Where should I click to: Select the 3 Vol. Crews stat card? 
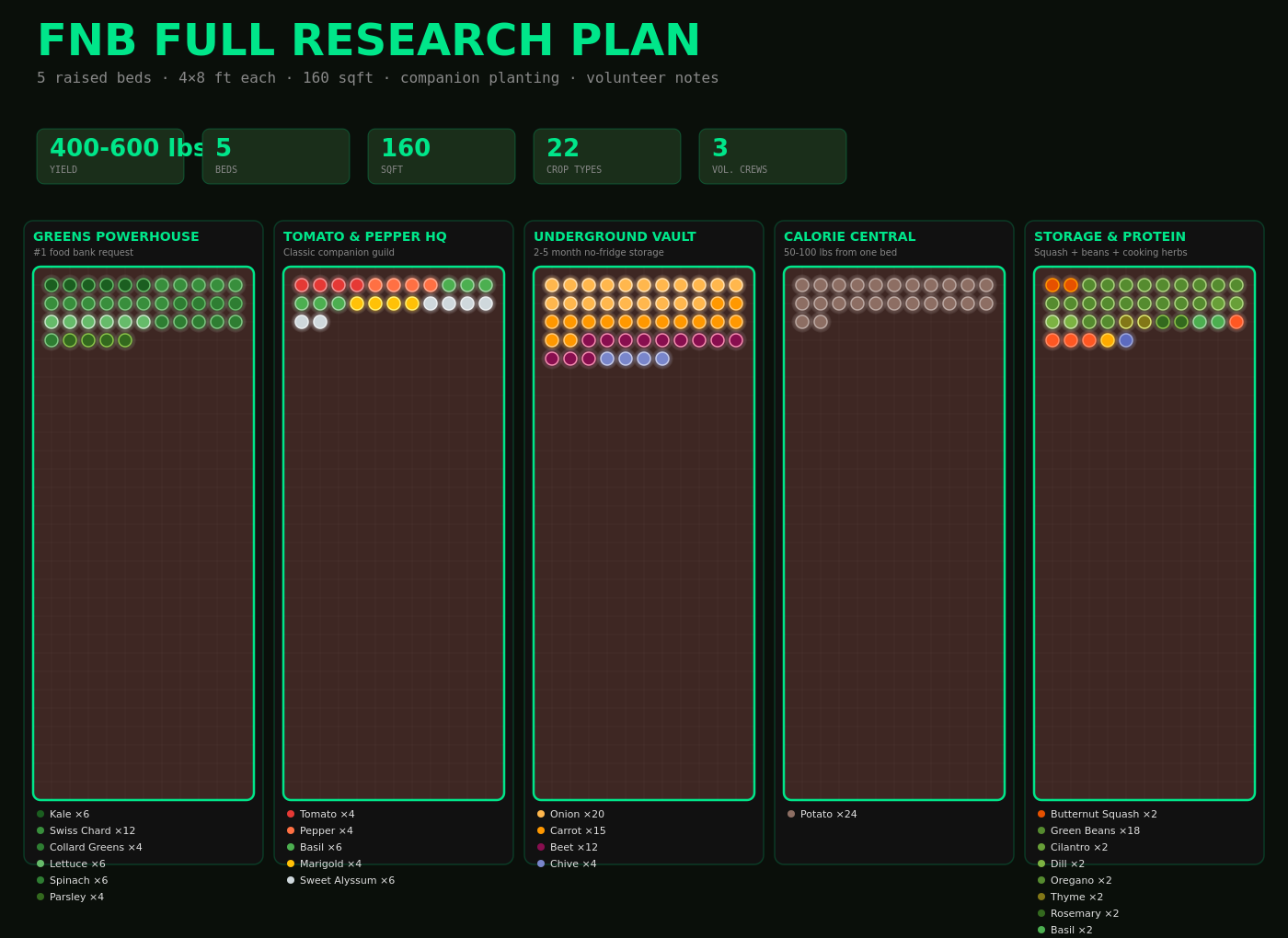pyautogui.click(x=773, y=156)
